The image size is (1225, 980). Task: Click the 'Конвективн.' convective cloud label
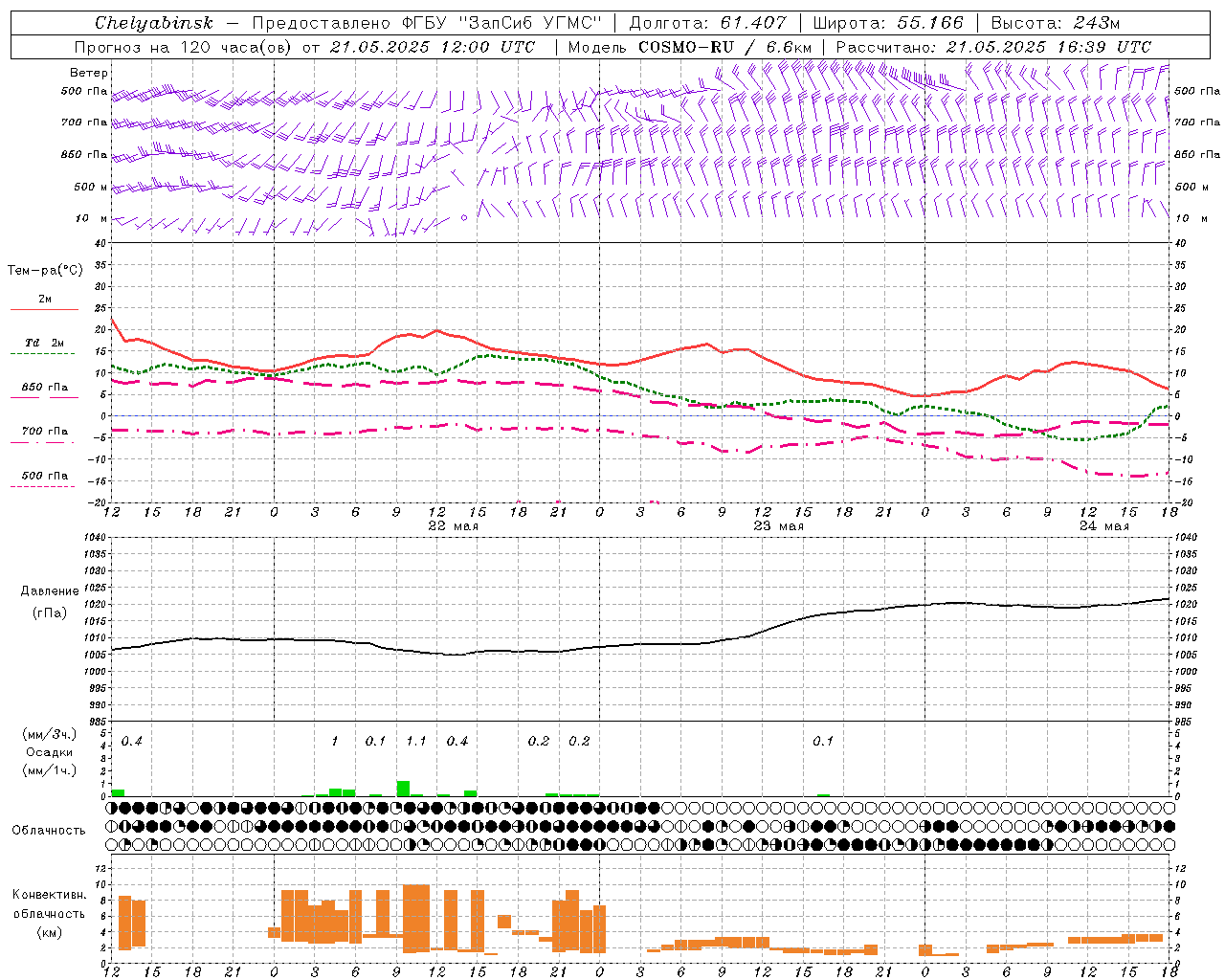point(49,895)
